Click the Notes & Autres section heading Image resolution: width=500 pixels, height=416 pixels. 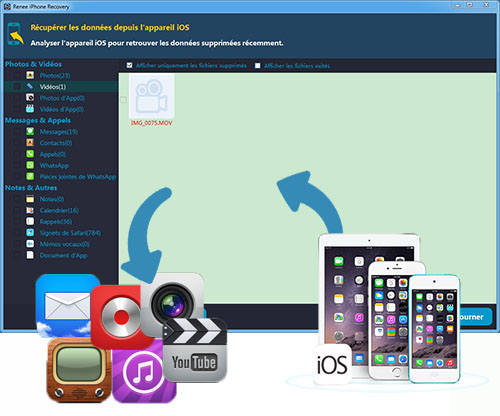31,188
